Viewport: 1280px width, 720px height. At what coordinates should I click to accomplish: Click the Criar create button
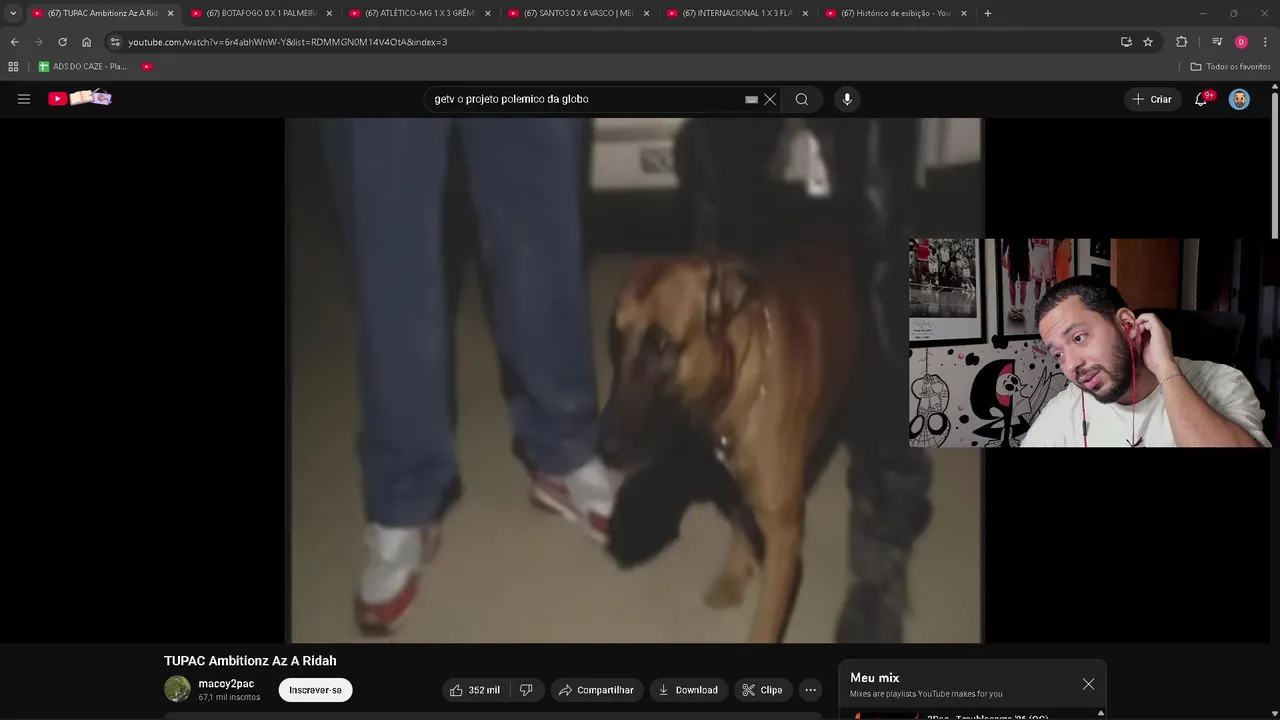(1152, 99)
